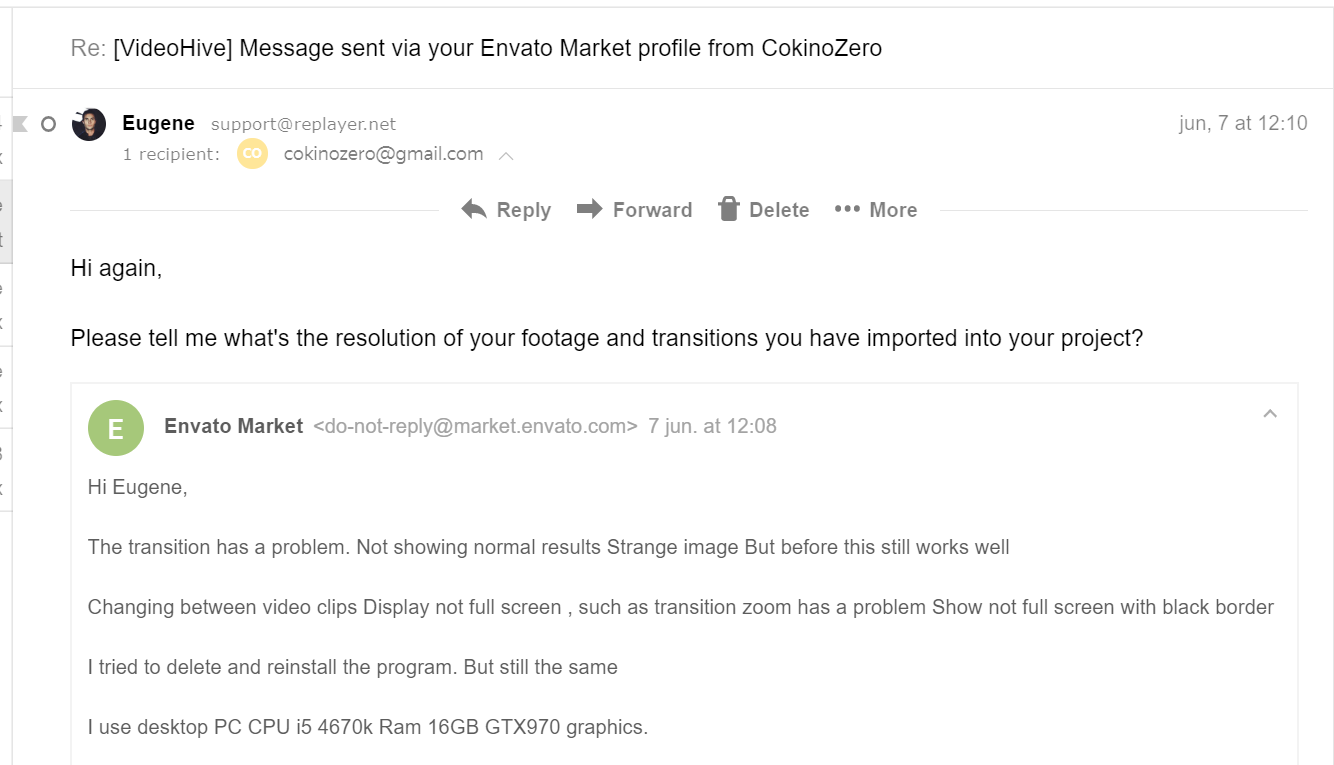This screenshot has width=1334, height=765.
Task: Click the sender name Eugene
Action: [x=158, y=123]
